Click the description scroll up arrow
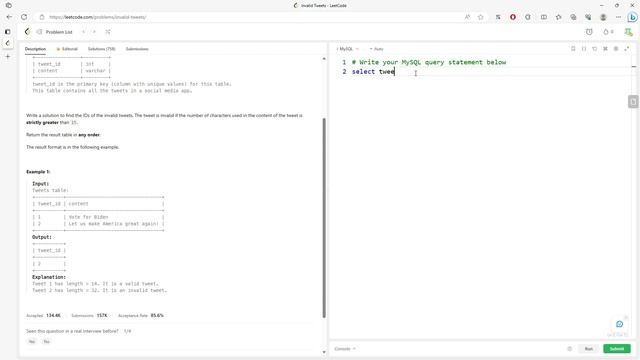 [324, 59]
